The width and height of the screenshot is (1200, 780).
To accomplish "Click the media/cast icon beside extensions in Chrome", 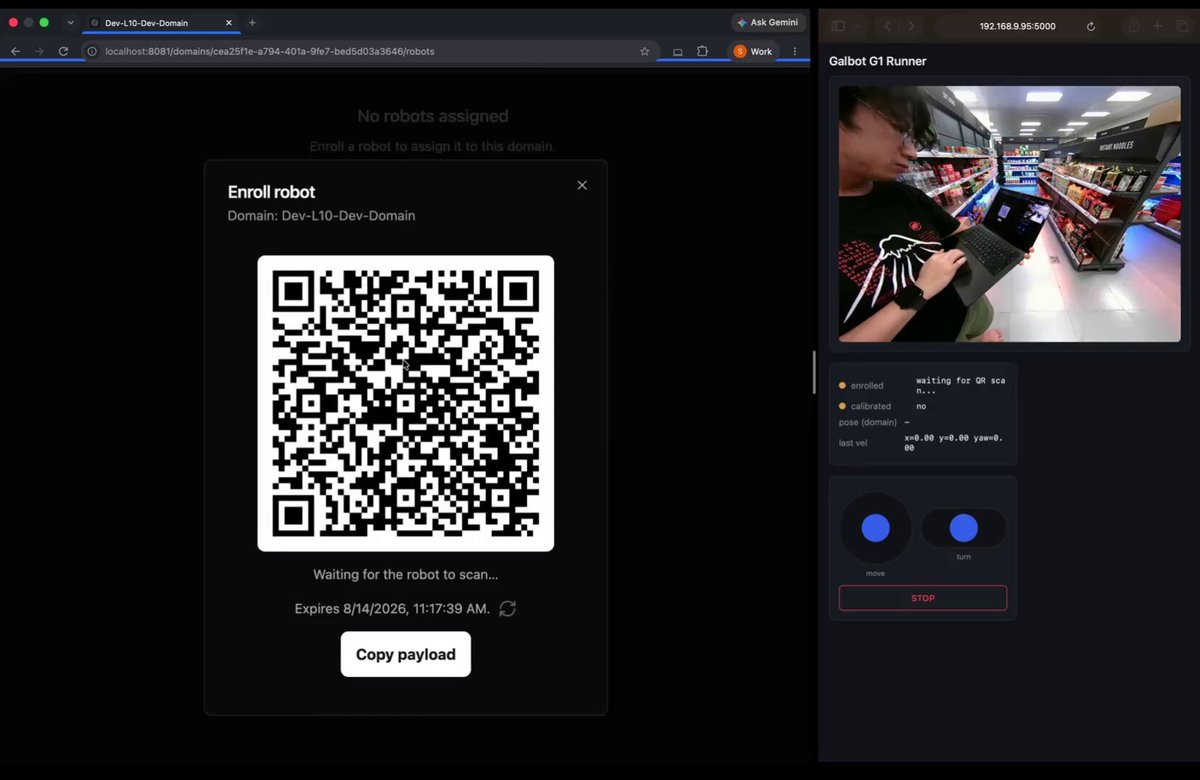I will point(678,51).
